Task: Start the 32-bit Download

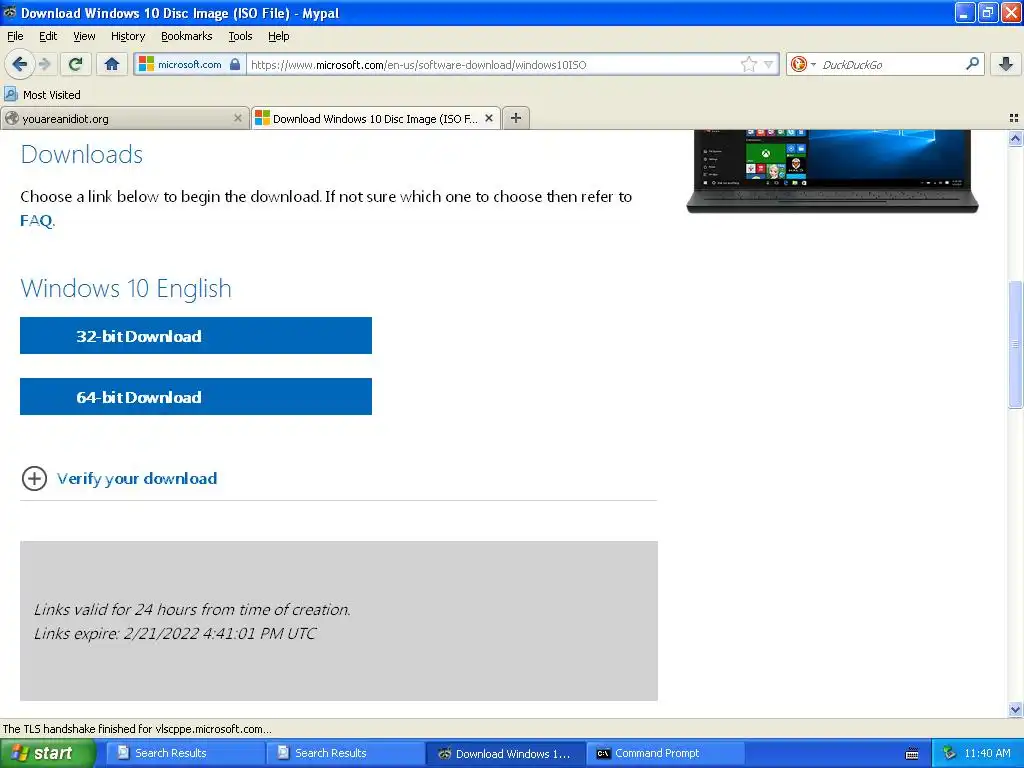Action: coord(196,336)
